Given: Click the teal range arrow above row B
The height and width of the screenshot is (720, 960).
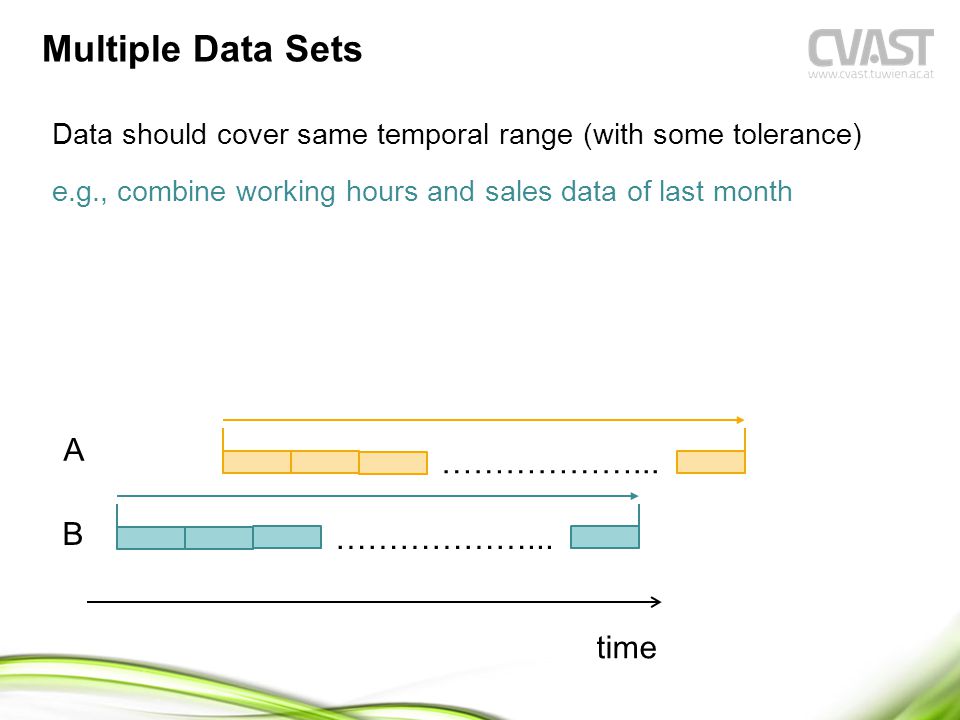Looking at the screenshot, I should point(377,496).
